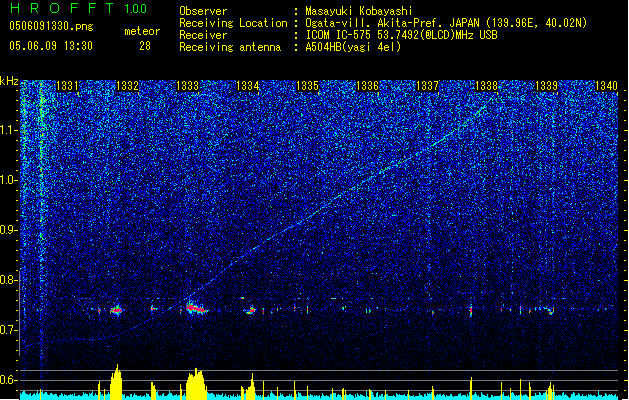629x400 pixels.
Task: Click time marker 1331
Action: click(67, 86)
